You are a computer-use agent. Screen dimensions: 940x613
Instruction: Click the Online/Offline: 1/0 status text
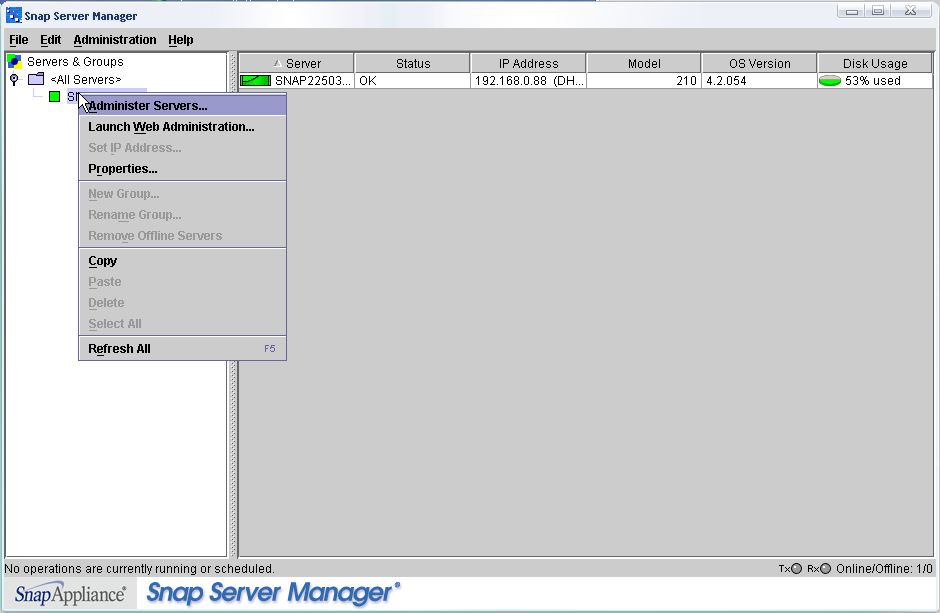pyautogui.click(x=884, y=569)
